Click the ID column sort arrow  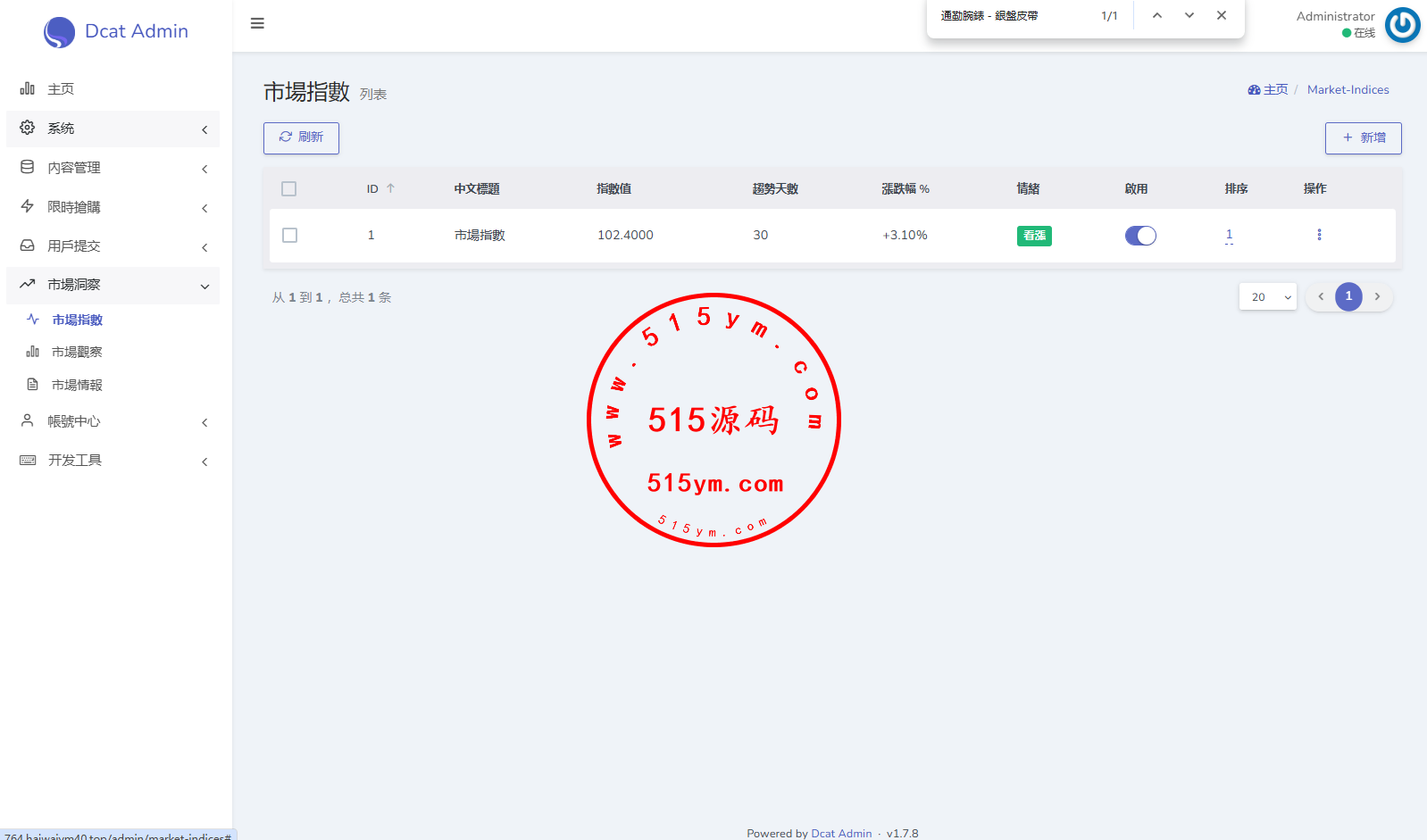click(x=390, y=188)
